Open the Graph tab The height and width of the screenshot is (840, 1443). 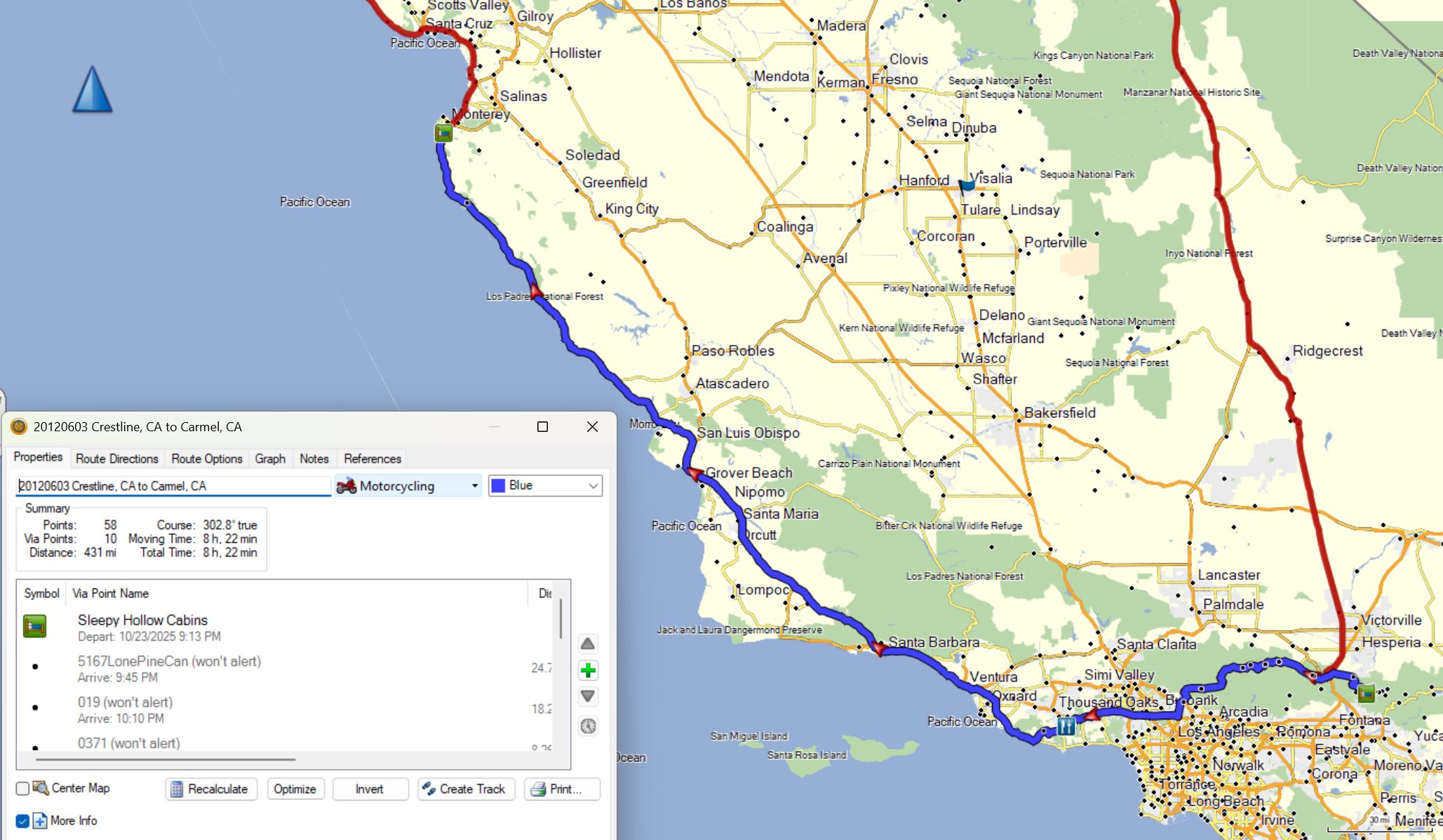click(x=270, y=459)
